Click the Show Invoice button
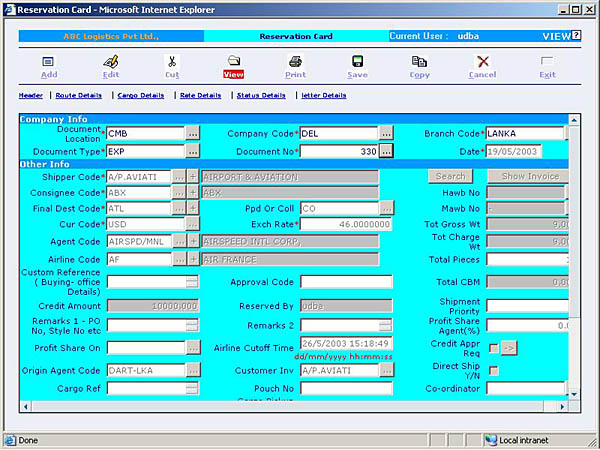This screenshot has width=600, height=450. pyautogui.click(x=528, y=176)
